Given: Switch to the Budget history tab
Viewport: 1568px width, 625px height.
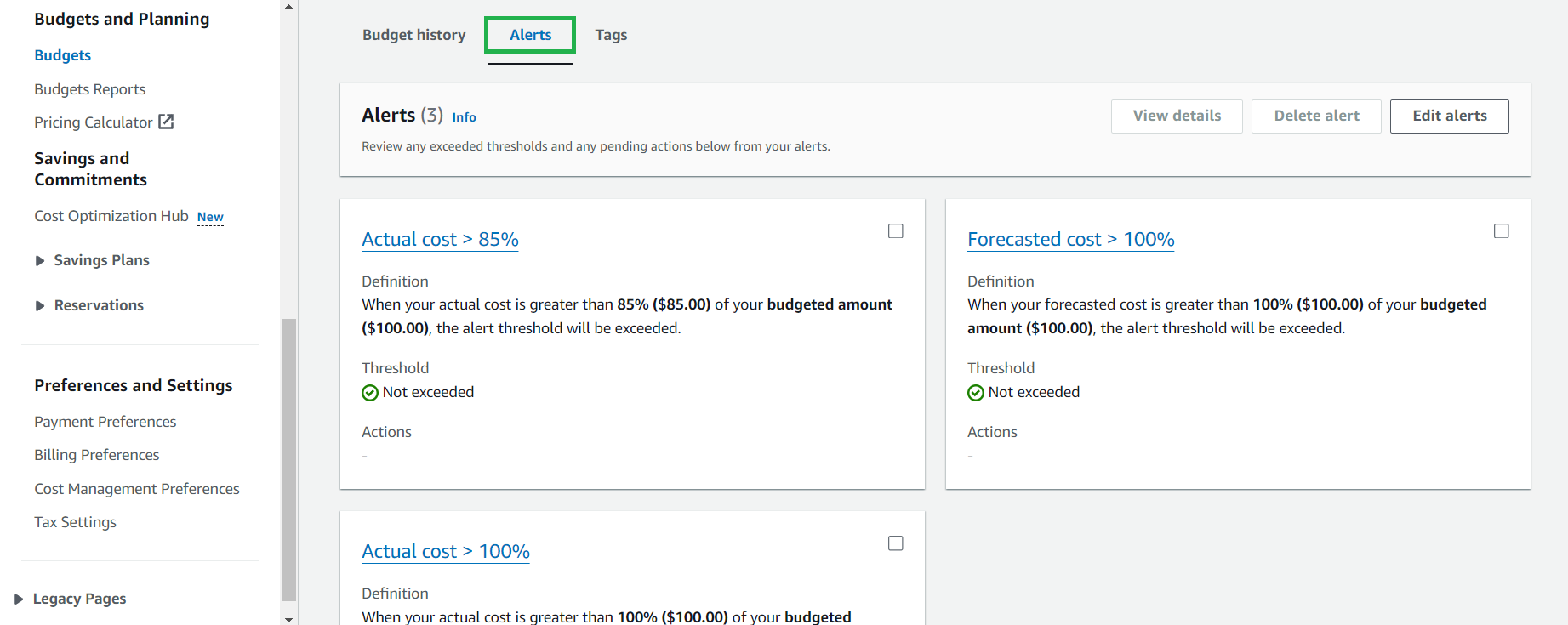Looking at the screenshot, I should 413,35.
